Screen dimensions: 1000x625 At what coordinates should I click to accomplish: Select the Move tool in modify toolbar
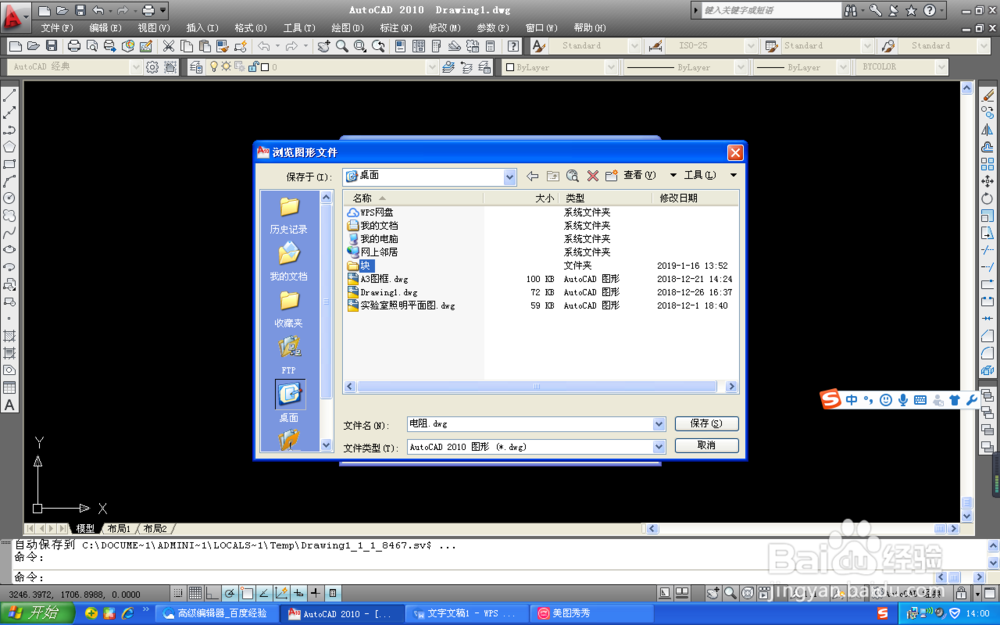click(x=987, y=182)
